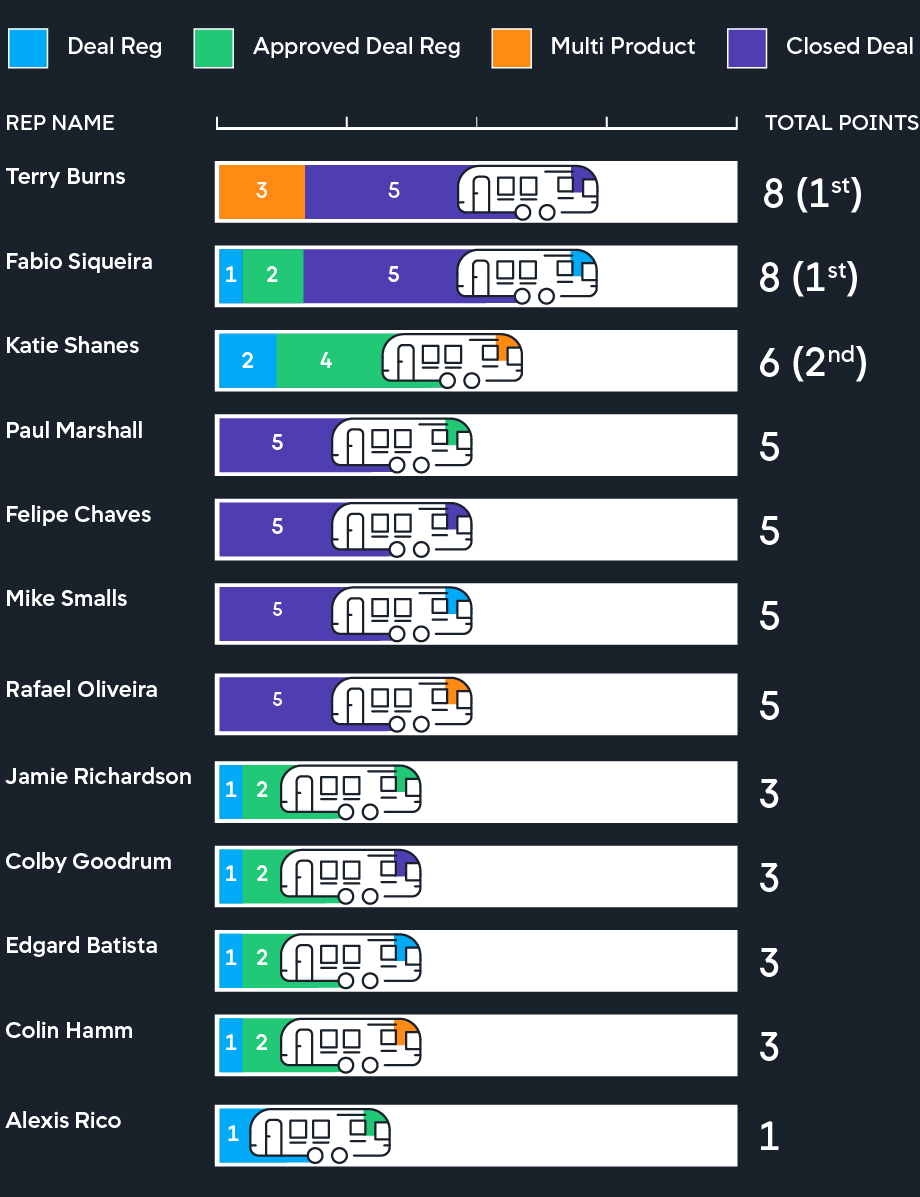Screen dimensions: 920x1197
Task: Click Felipe Chaves' total points value
Action: click(769, 531)
